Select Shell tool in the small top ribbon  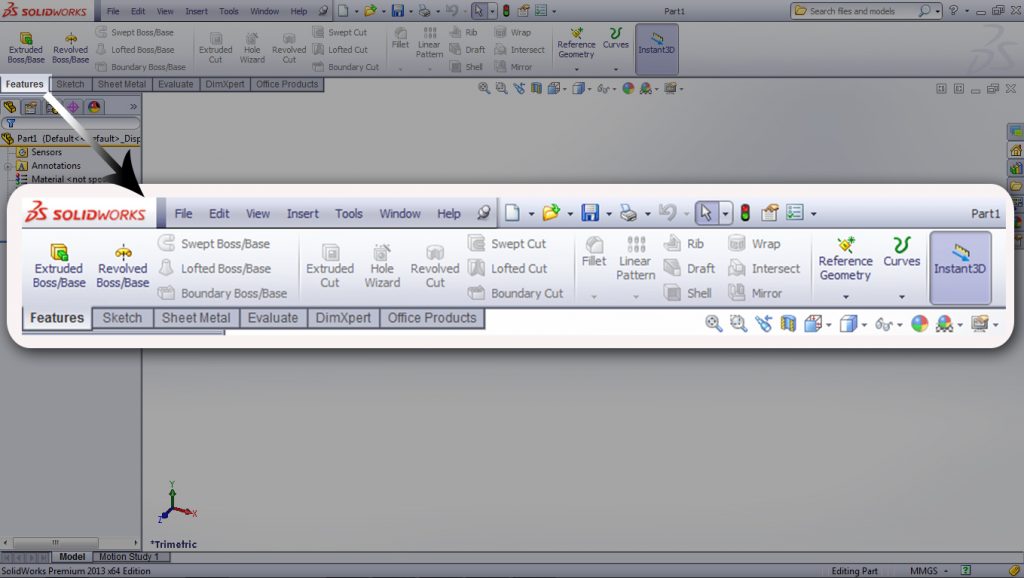click(466, 67)
